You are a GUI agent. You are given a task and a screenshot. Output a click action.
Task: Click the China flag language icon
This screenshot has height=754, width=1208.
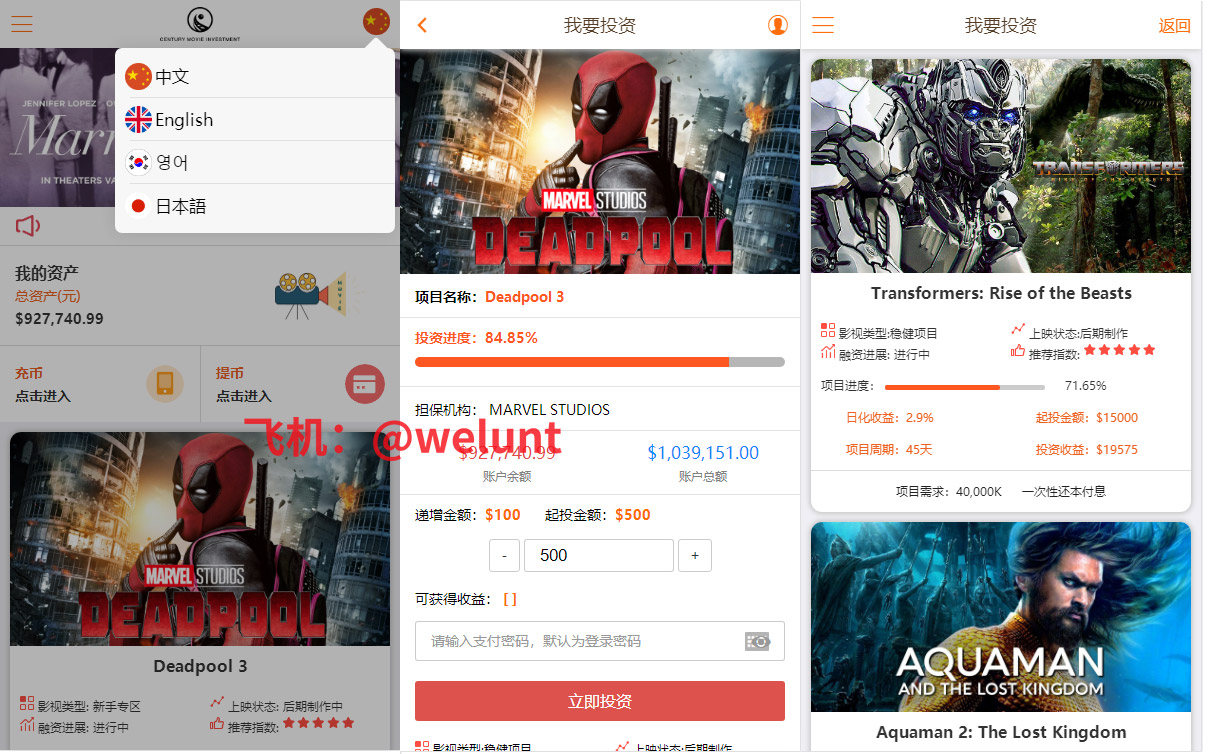[x=376, y=21]
